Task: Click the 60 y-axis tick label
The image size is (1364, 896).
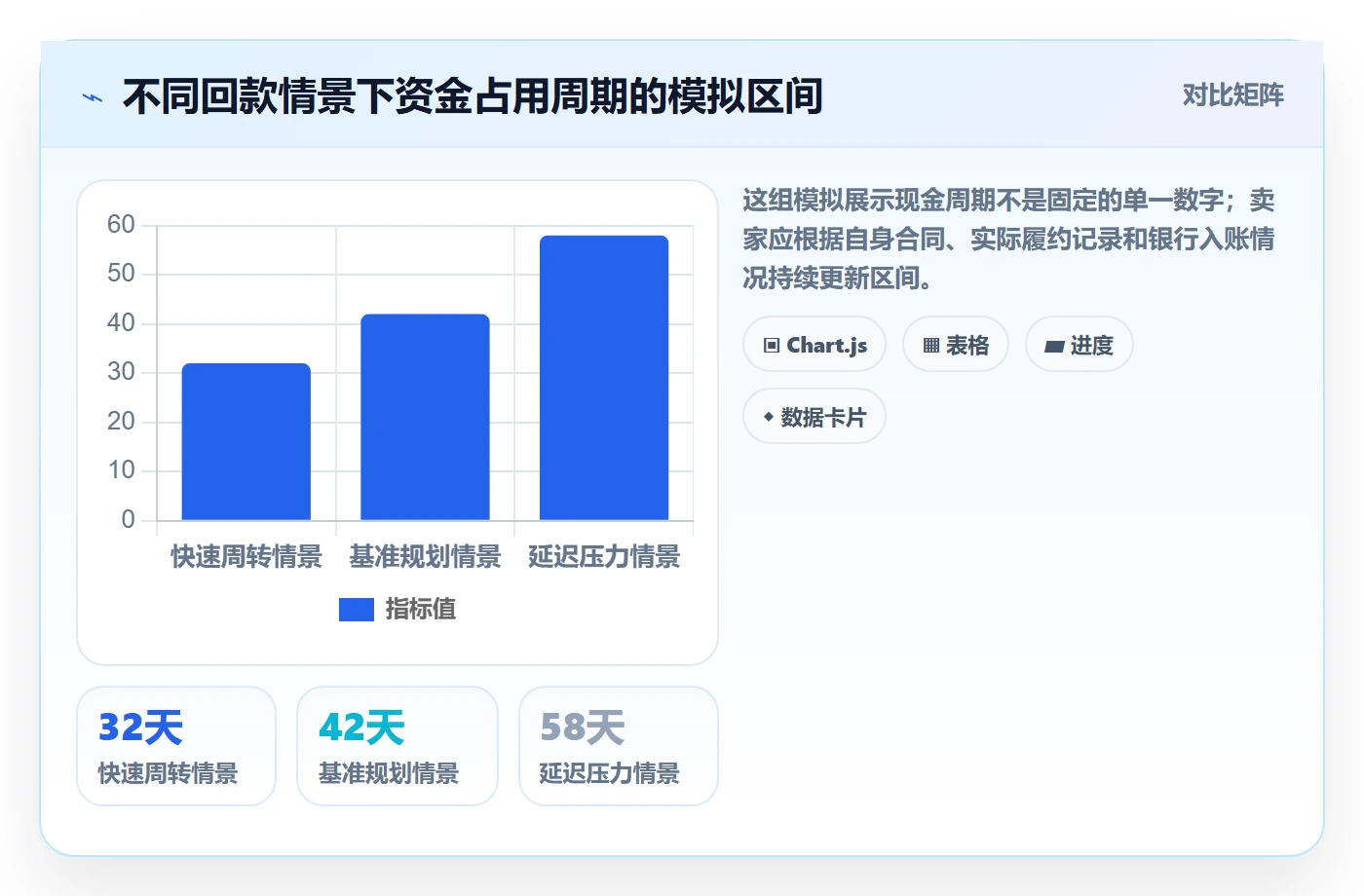Action: pos(121,225)
